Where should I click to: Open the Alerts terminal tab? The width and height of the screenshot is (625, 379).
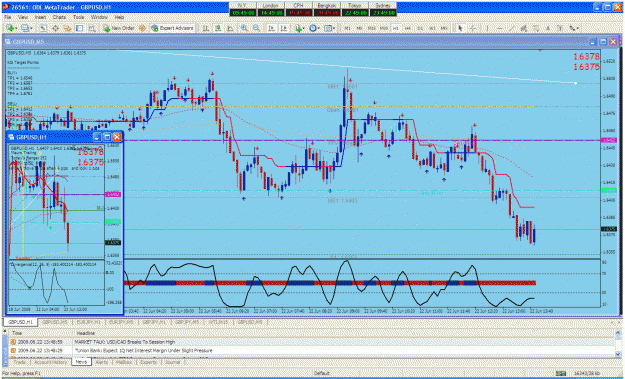pyautogui.click(x=102, y=362)
